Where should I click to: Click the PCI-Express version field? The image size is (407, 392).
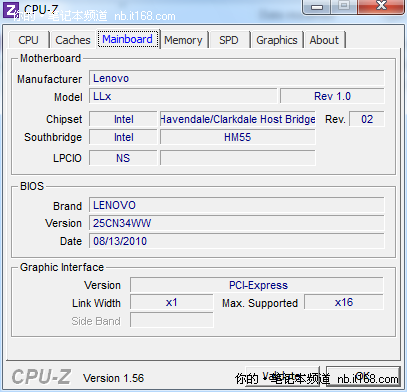(257, 285)
